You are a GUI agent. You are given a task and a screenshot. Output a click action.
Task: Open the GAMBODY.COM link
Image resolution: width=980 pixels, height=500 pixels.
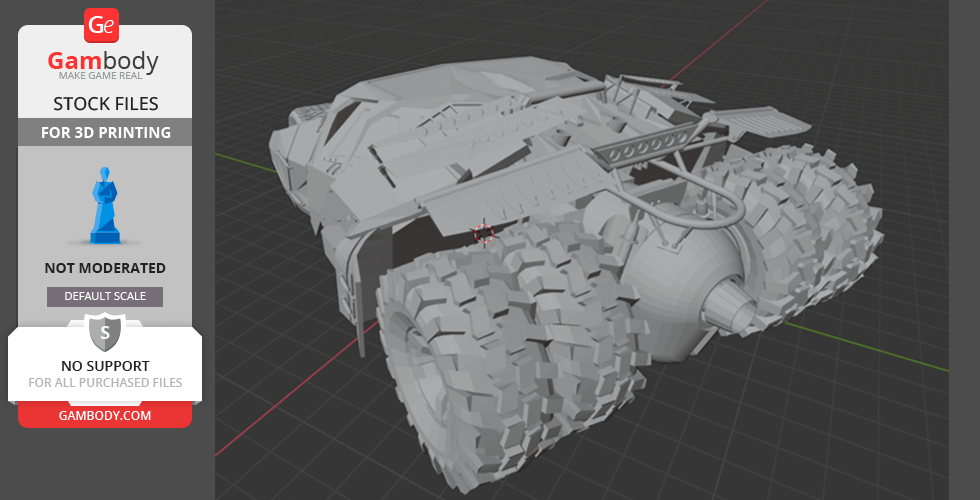(x=105, y=416)
